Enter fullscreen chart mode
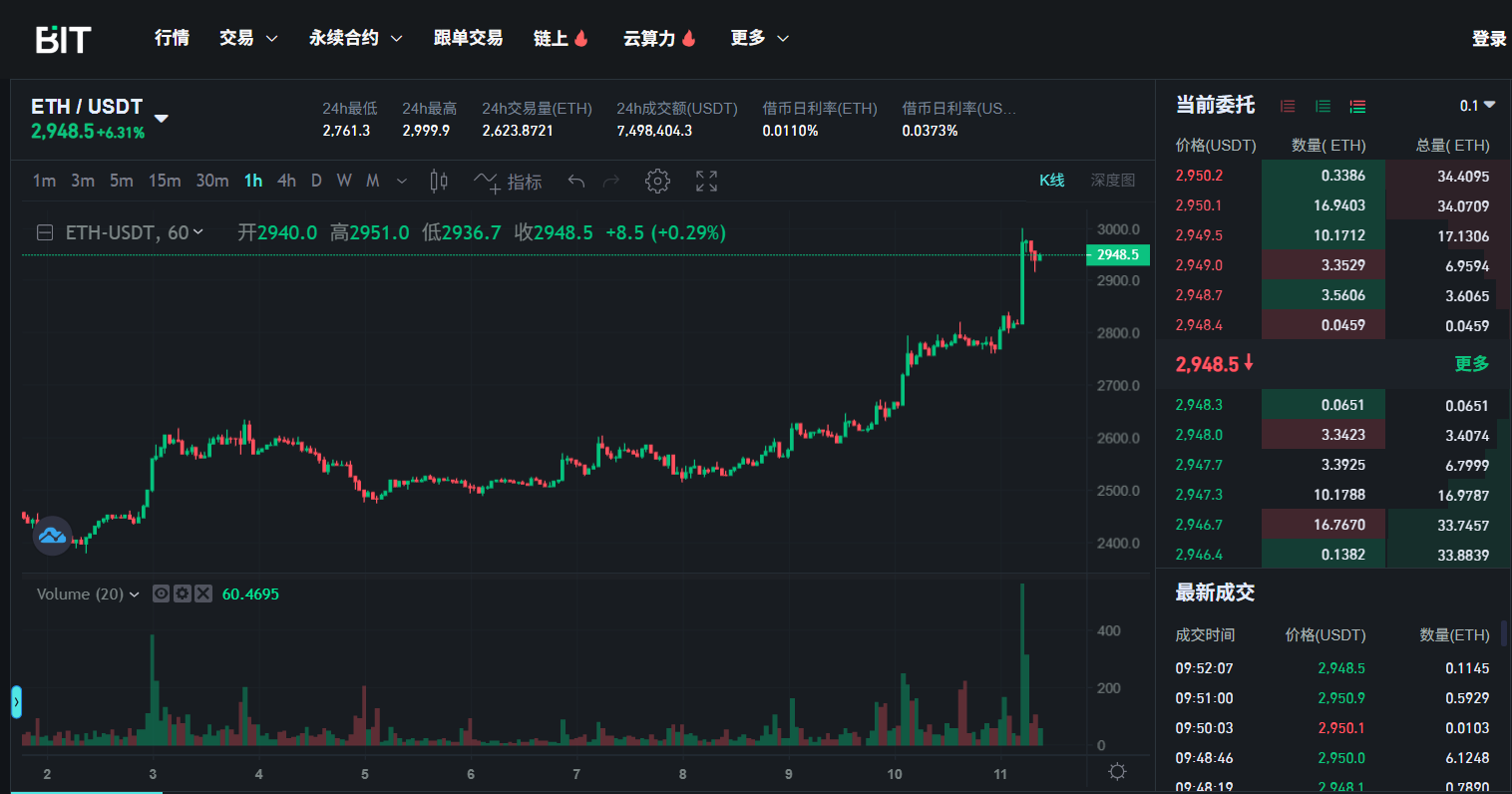Image resolution: width=1512 pixels, height=794 pixels. click(x=706, y=181)
